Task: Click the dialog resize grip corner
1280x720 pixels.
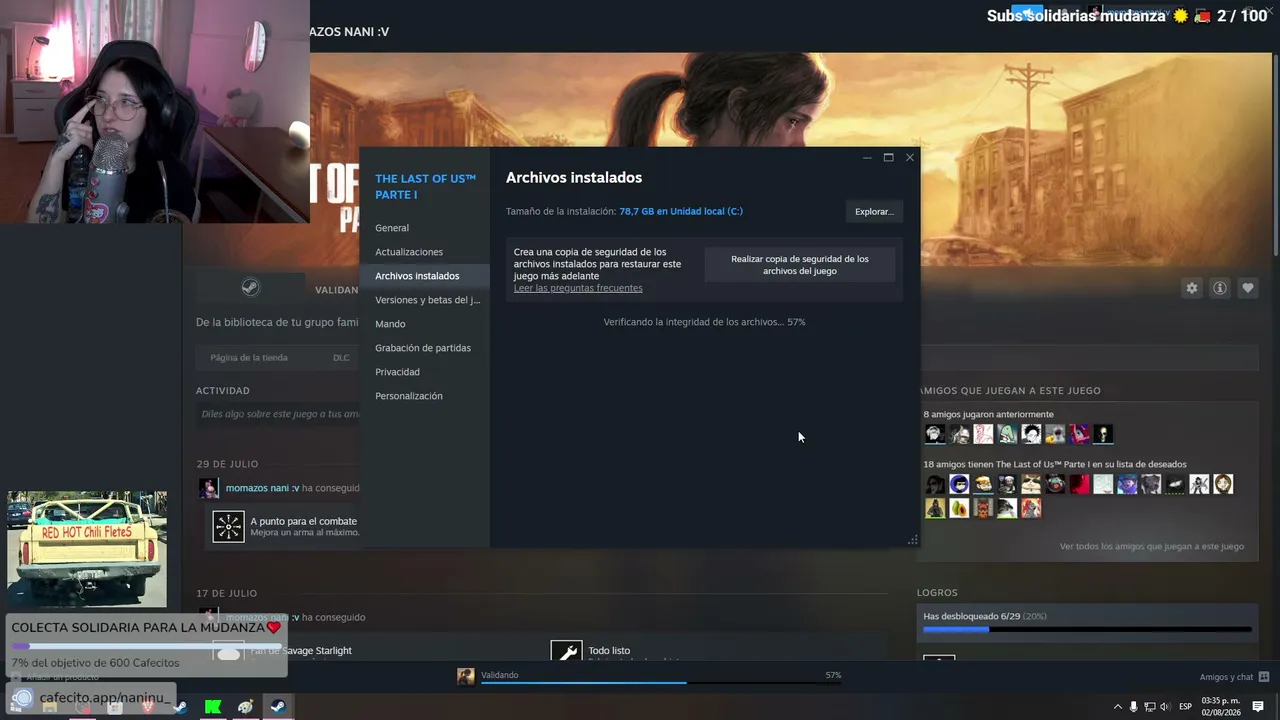Action: [912, 540]
